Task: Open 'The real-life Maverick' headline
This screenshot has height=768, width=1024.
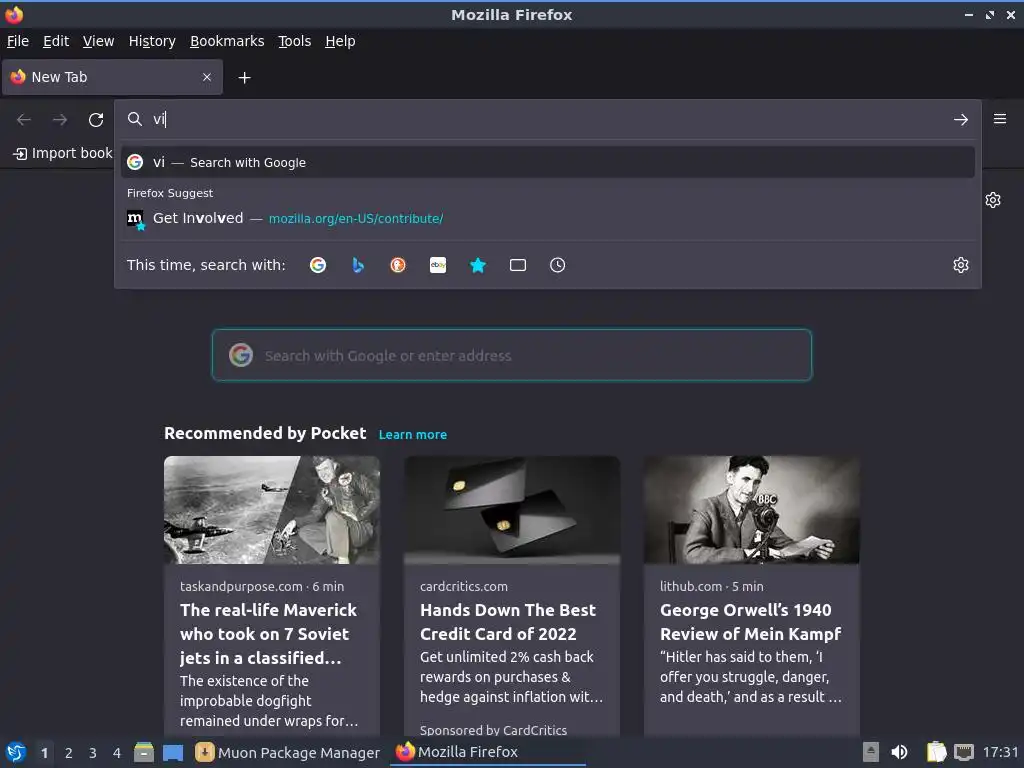Action: click(268, 634)
